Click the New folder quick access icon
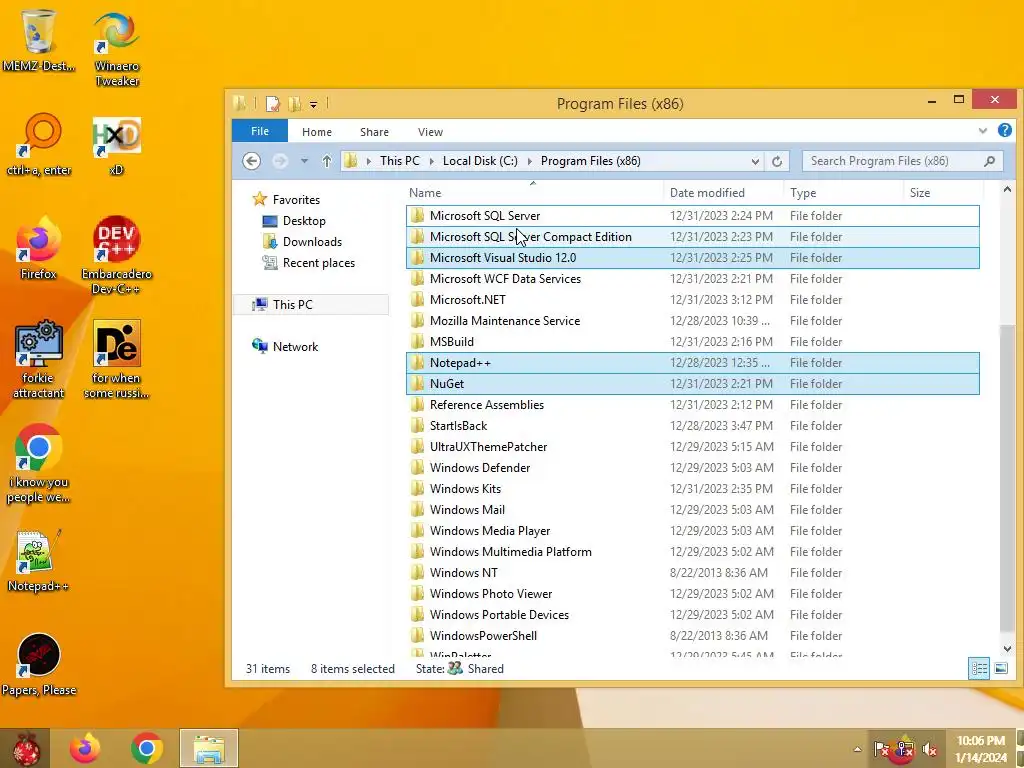 295,104
